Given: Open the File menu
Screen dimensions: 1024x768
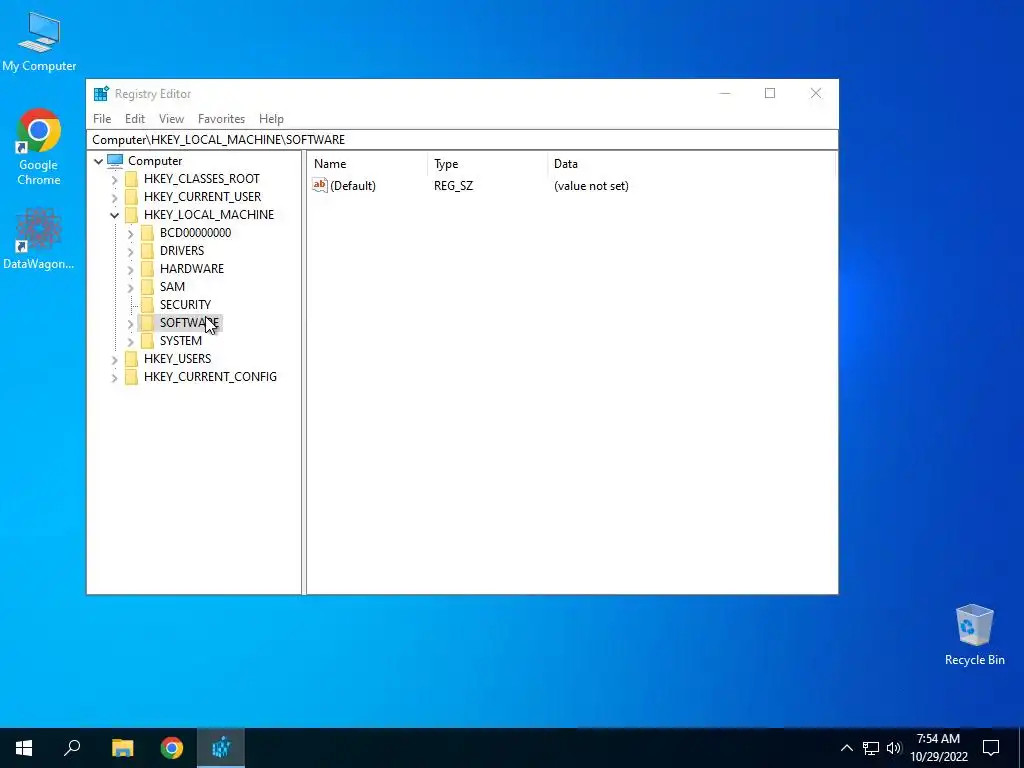Looking at the screenshot, I should [x=102, y=119].
